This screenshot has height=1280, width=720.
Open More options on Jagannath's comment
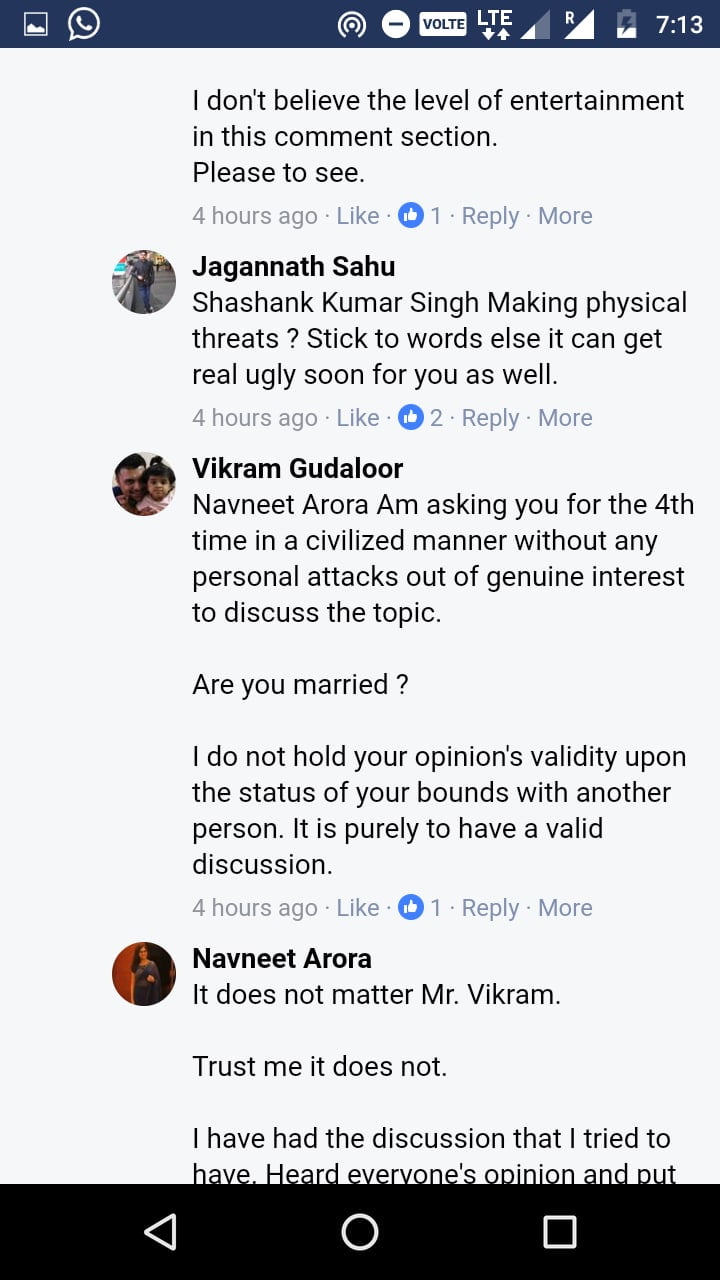point(565,417)
